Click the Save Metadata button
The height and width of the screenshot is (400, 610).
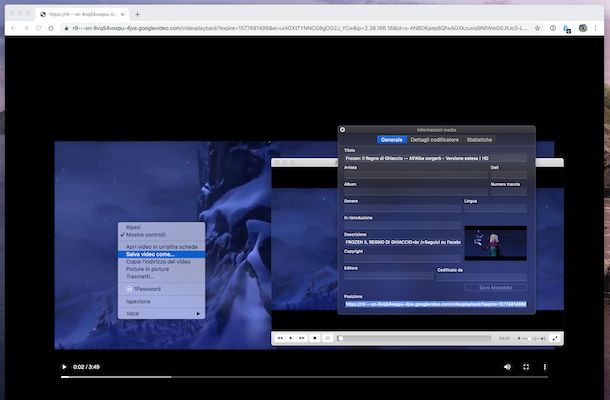495,288
